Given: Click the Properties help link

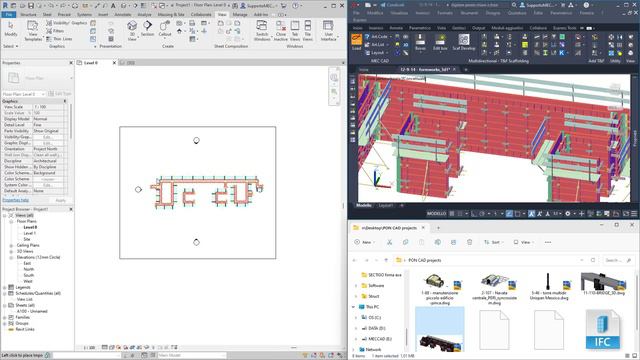Looking at the screenshot, I should pos(16,200).
